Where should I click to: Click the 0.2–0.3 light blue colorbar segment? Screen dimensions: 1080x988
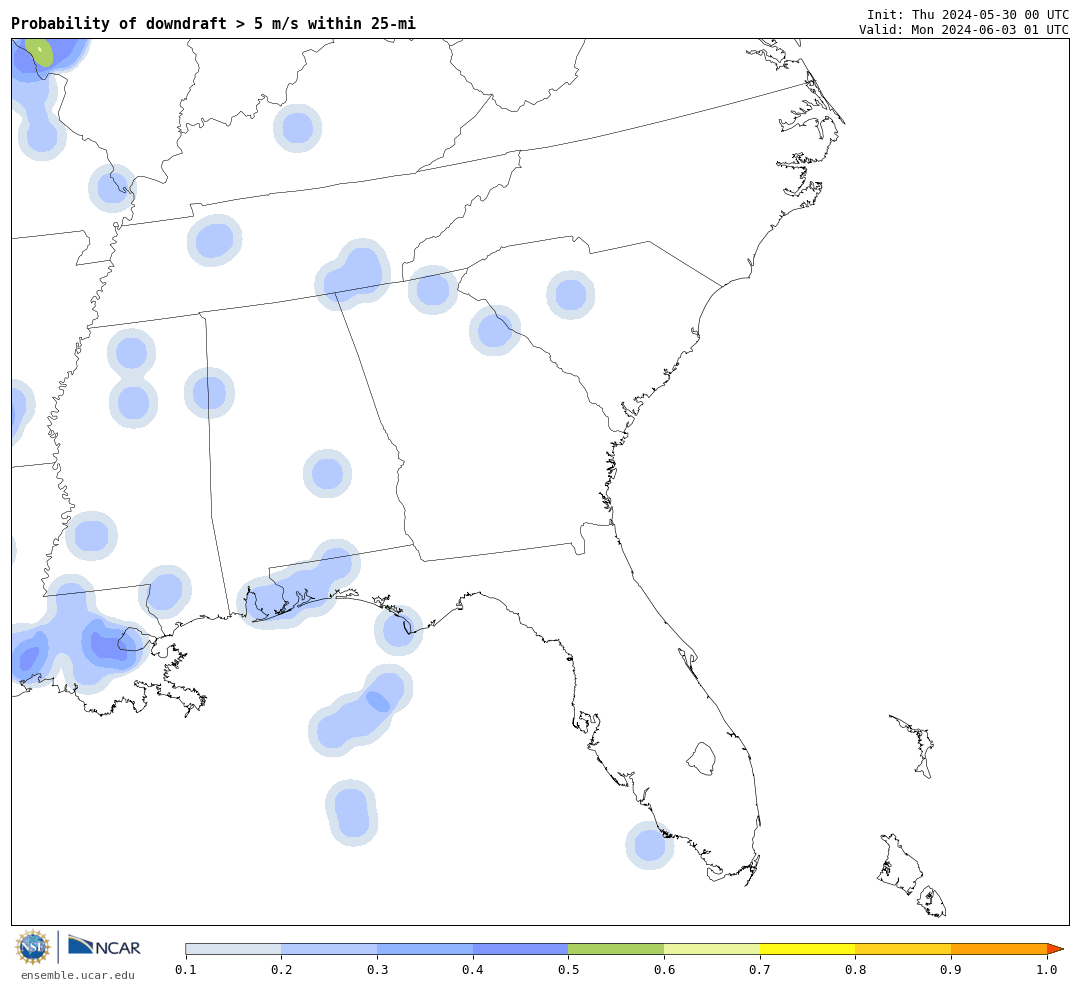[x=329, y=949]
